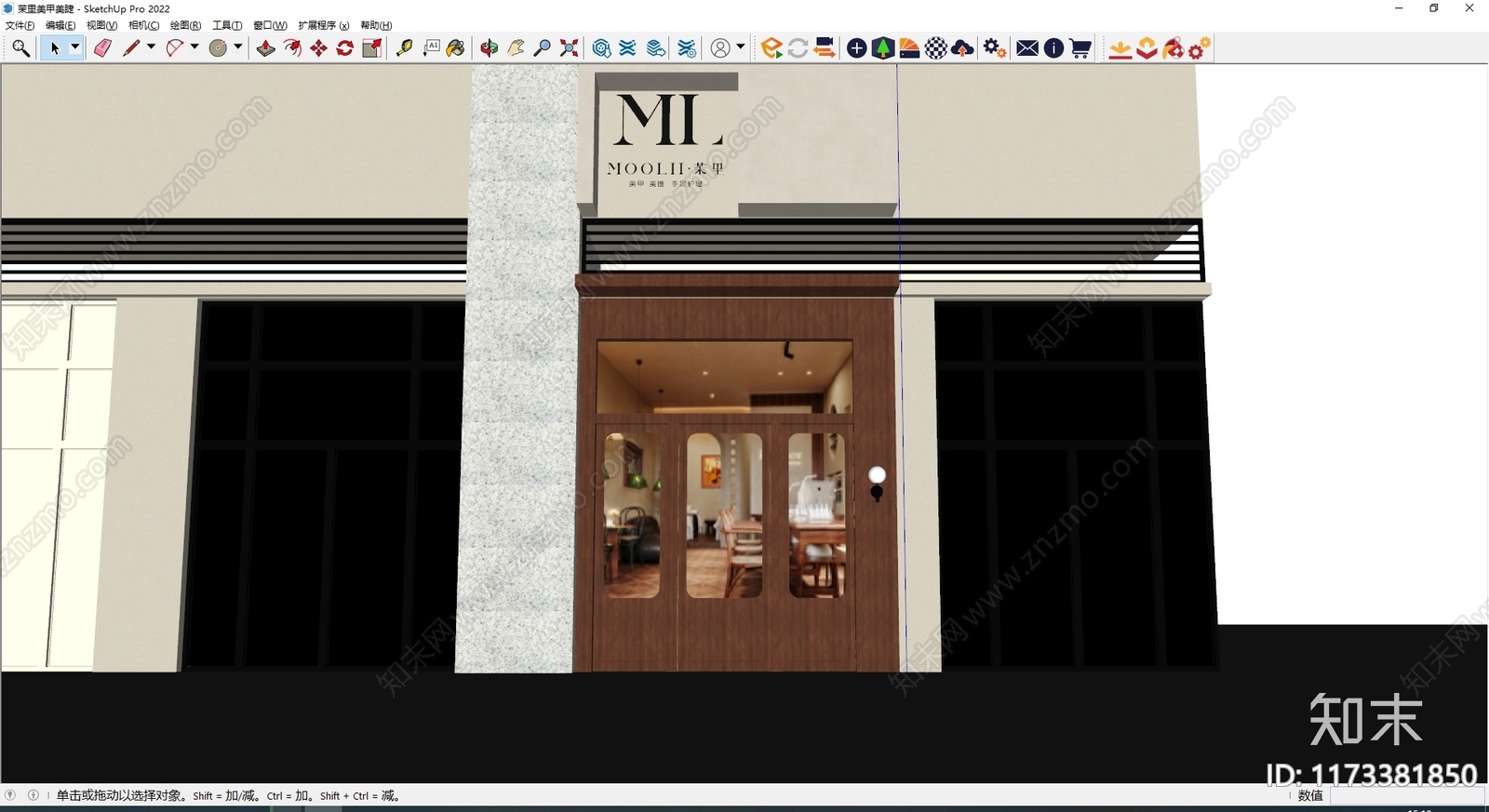The width and height of the screenshot is (1489, 812).
Task: Open the user account sign-in icon
Action: click(x=720, y=48)
